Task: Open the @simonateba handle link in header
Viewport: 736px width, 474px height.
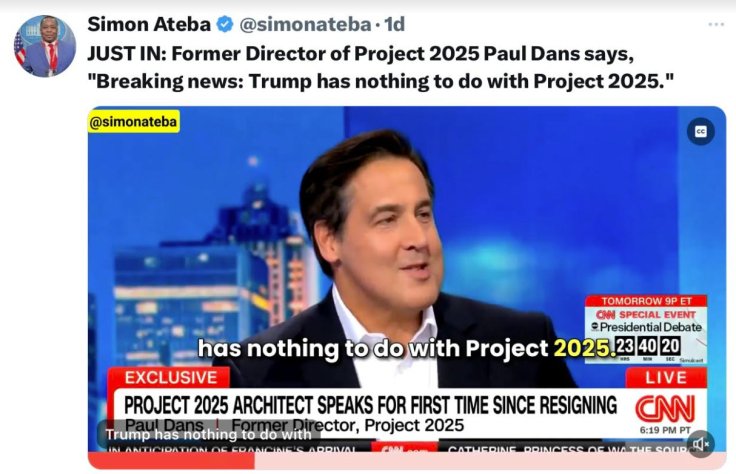Action: tap(305, 24)
